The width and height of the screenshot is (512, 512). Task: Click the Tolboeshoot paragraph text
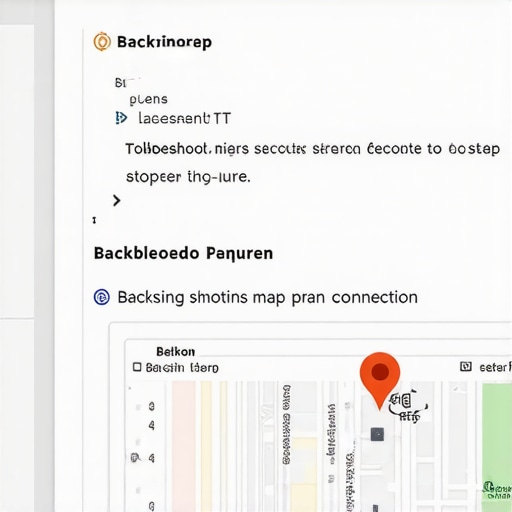312,163
